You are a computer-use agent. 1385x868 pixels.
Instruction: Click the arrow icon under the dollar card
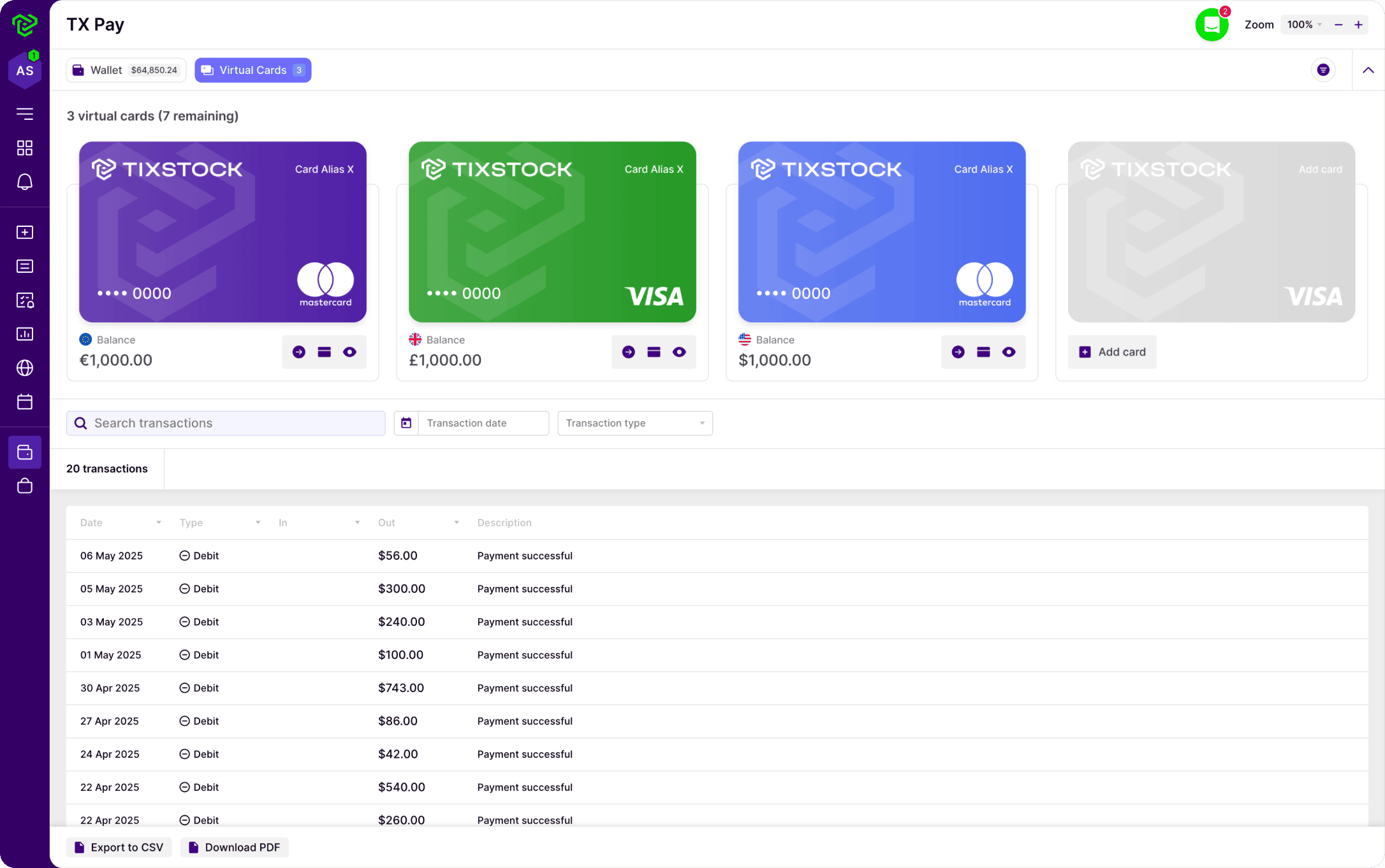click(958, 352)
